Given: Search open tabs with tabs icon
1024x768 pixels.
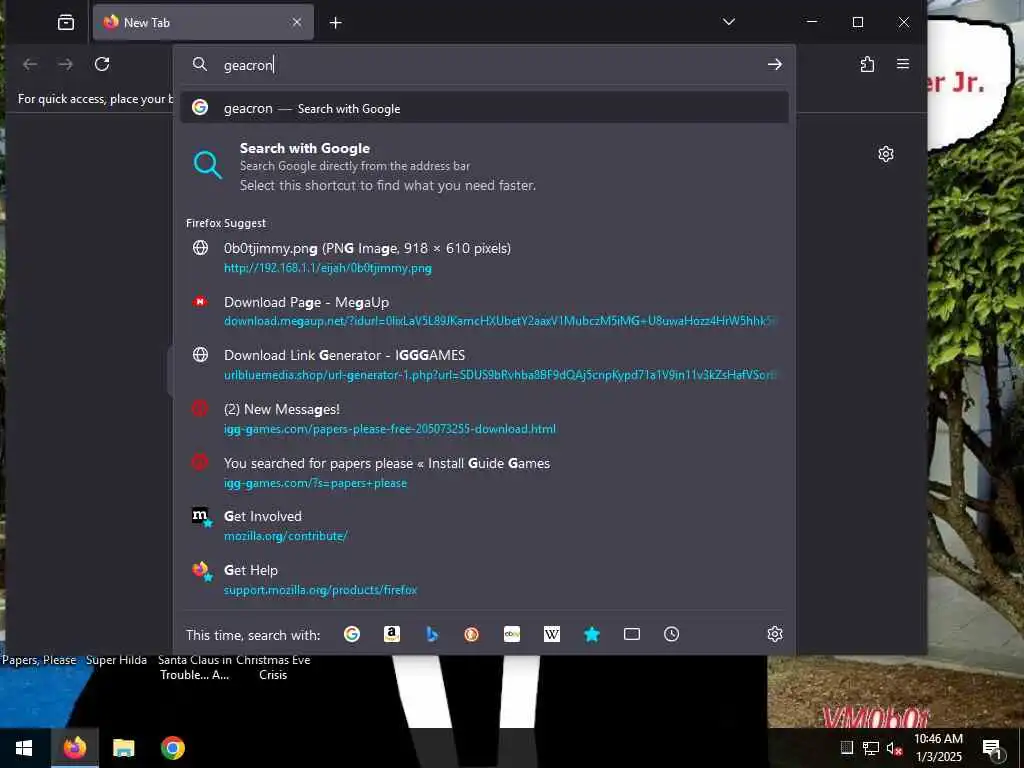Looking at the screenshot, I should coord(632,634).
